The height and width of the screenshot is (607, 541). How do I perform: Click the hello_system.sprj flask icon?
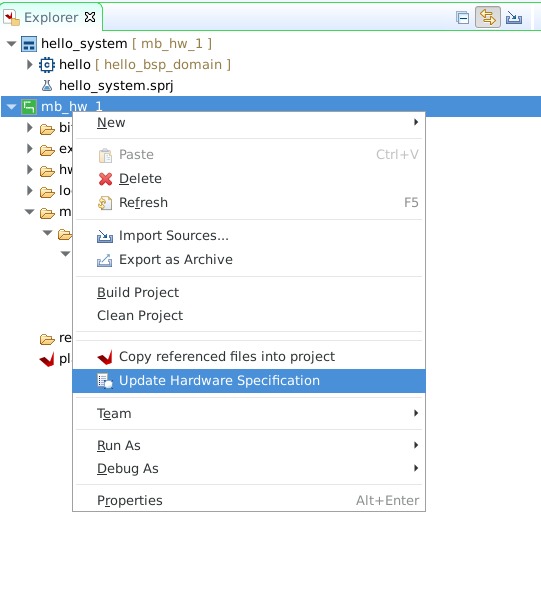point(47,86)
